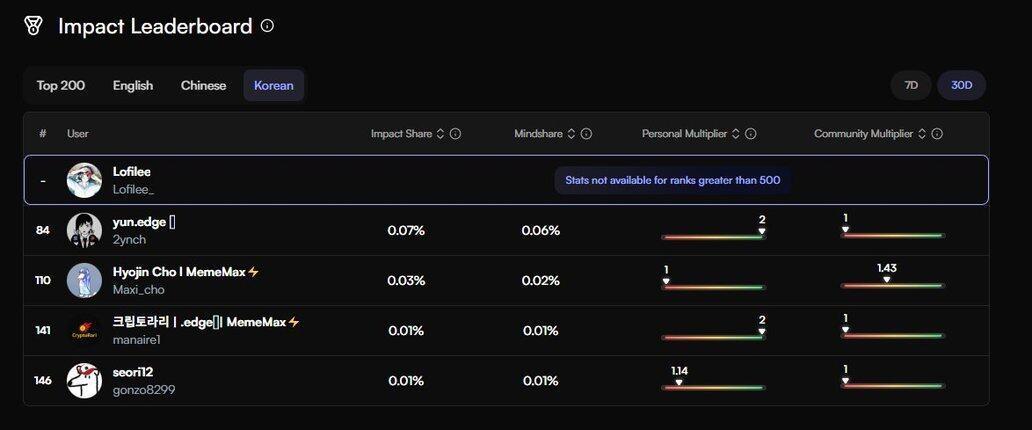The image size is (1032, 430).
Task: Click info icon next to Mindshare header
Action: tap(586, 134)
